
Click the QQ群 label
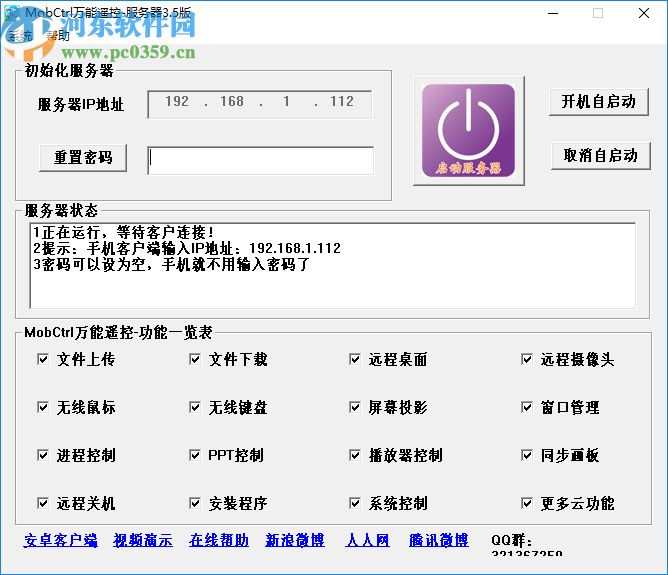point(512,540)
